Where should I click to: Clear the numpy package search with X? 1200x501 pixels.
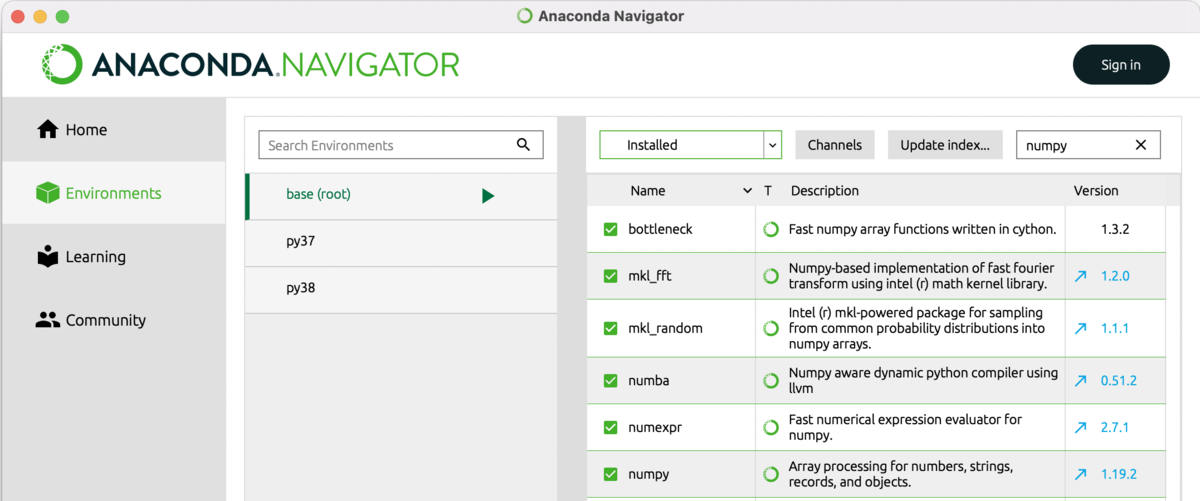pos(1141,145)
